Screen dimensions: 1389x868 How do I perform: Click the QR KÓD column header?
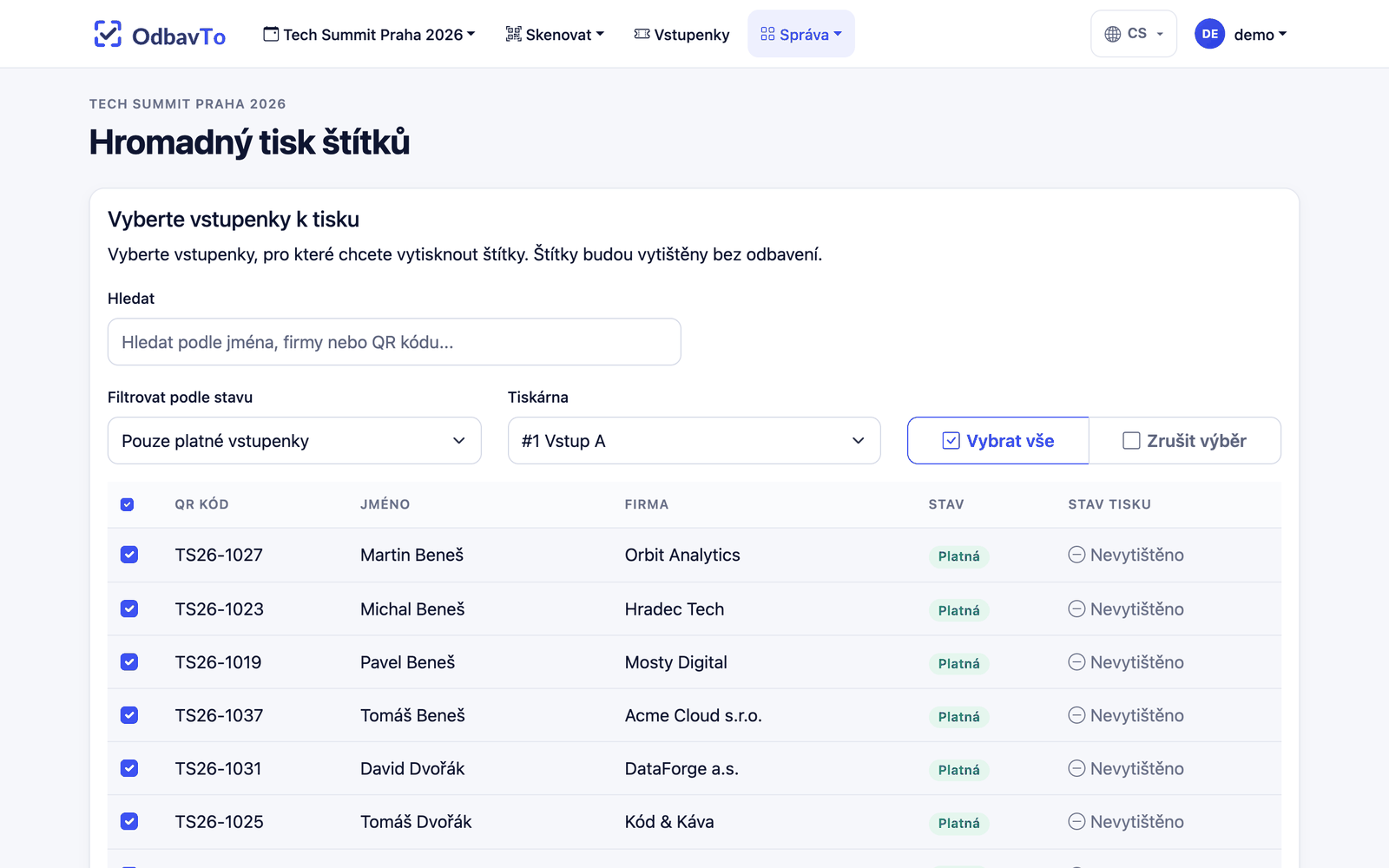coord(201,504)
